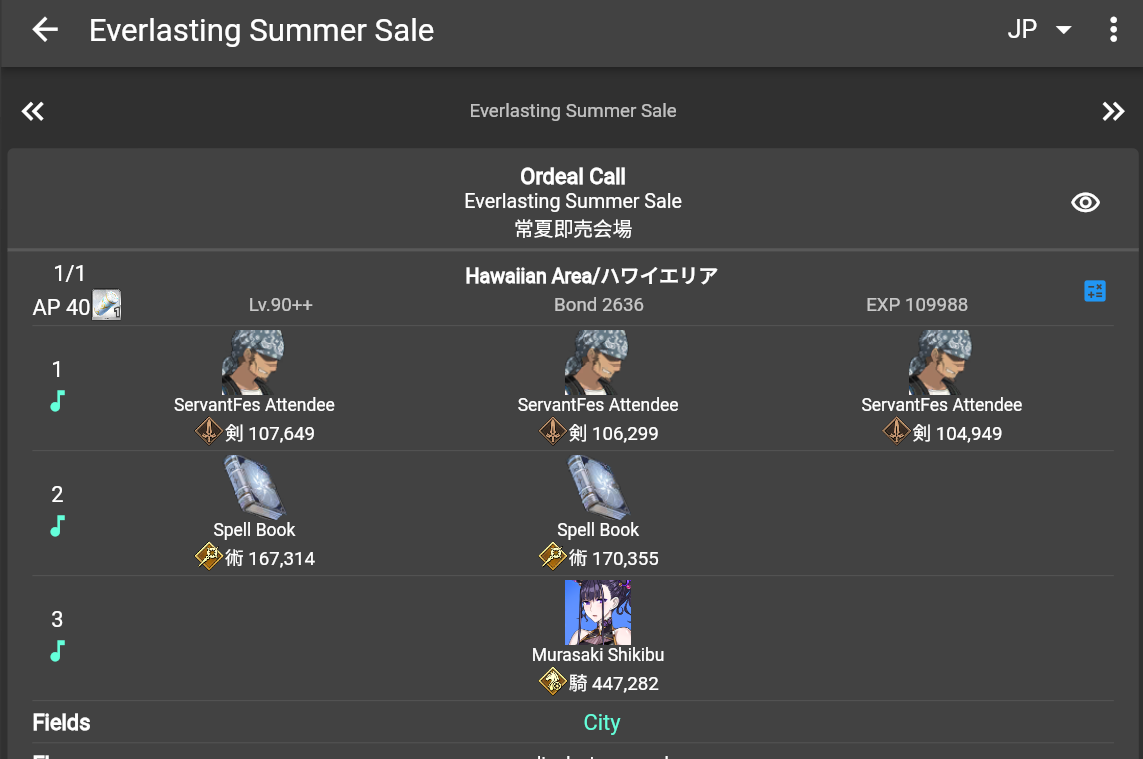Open the first ServantFes Attendee portrait
Viewport: 1143px width, 759px height.
254,362
